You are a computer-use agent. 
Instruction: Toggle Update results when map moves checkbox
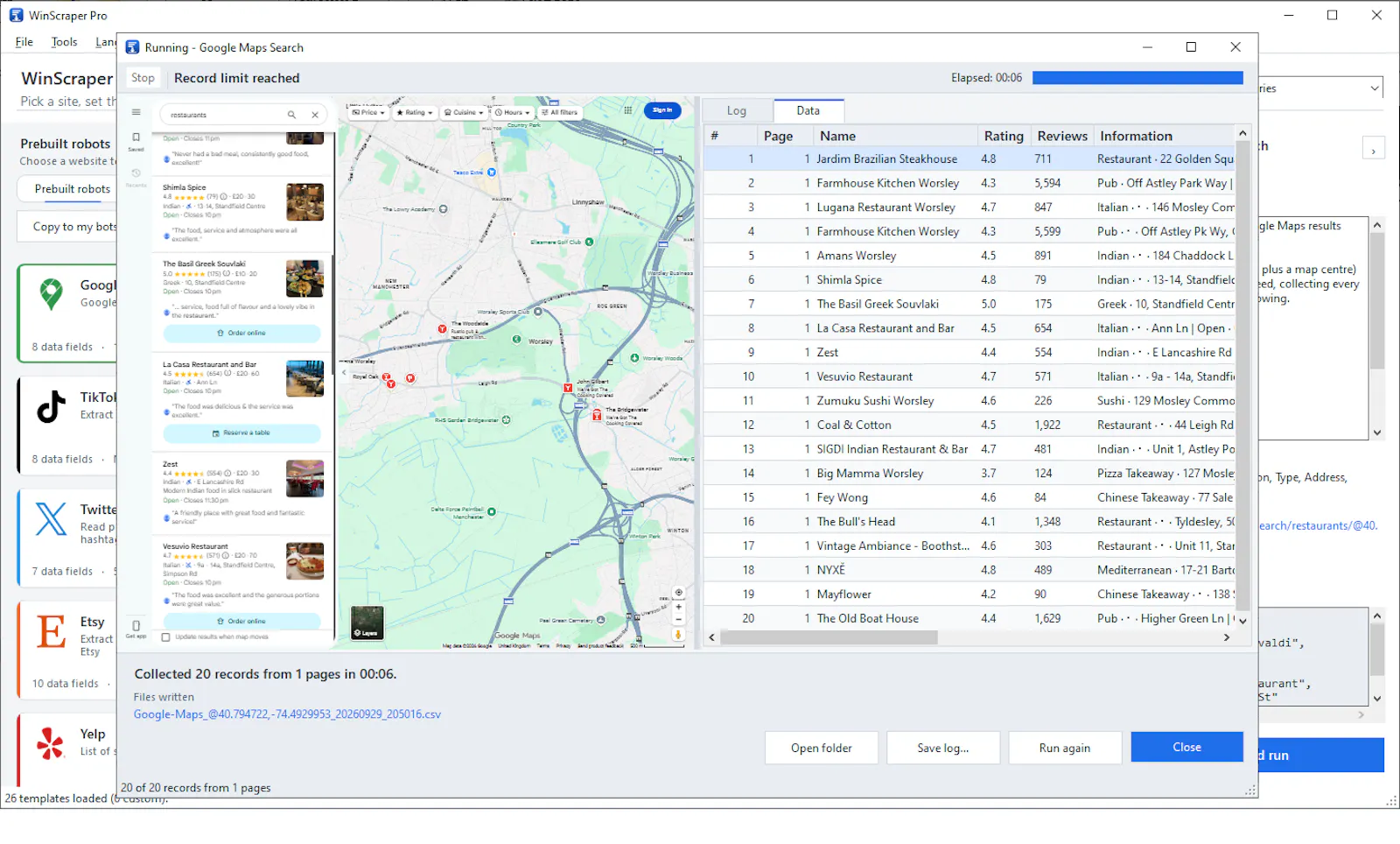166,637
